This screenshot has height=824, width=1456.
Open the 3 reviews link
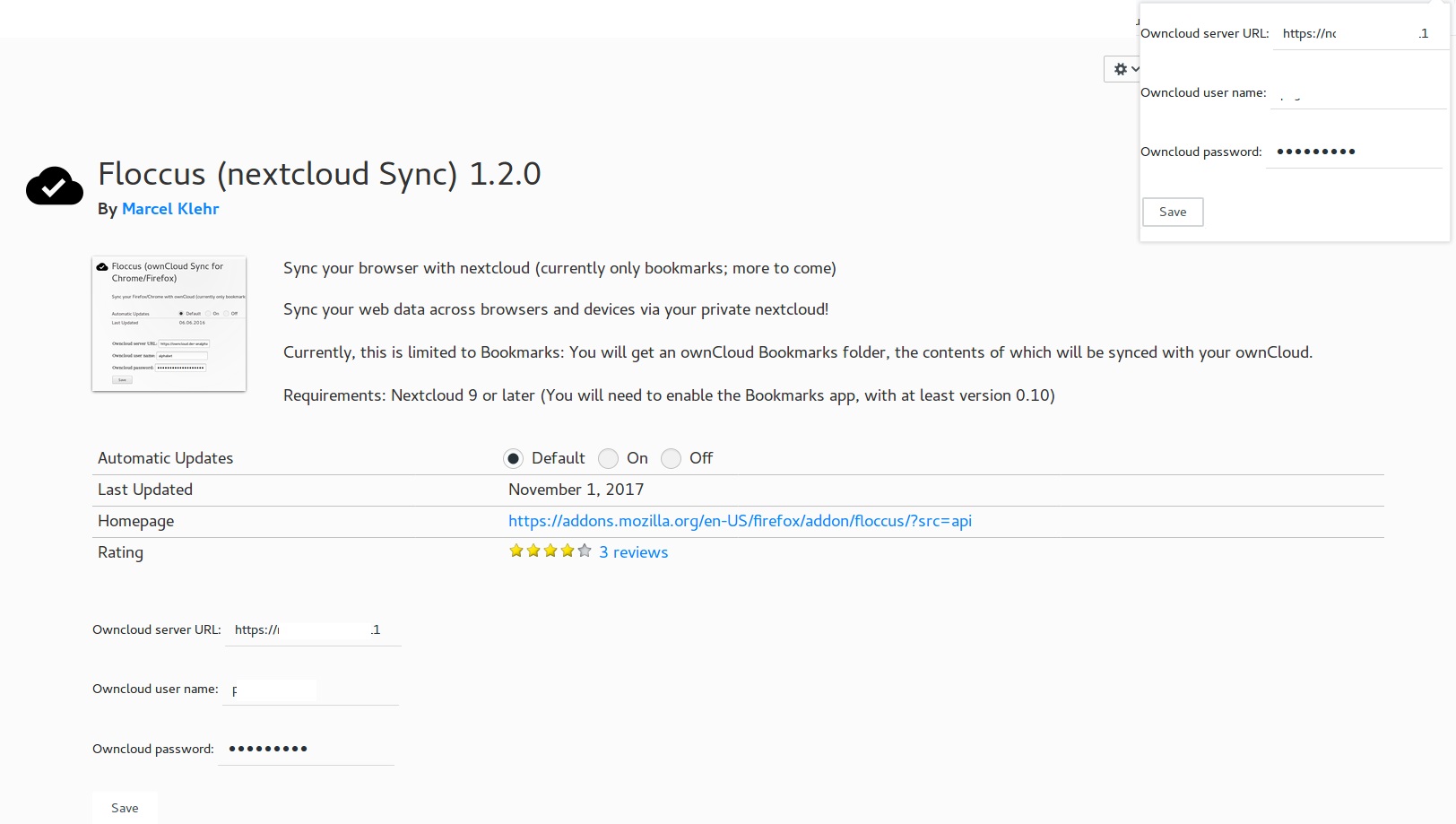click(633, 552)
